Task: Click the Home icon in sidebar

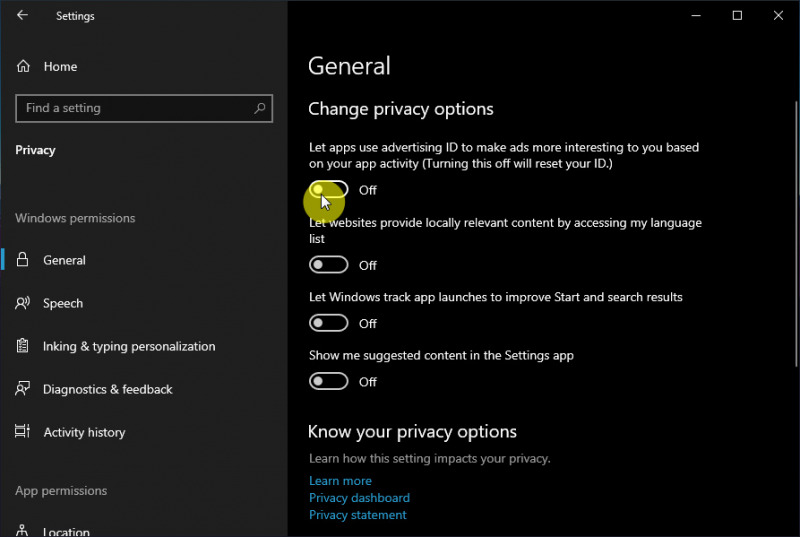Action: (23, 67)
